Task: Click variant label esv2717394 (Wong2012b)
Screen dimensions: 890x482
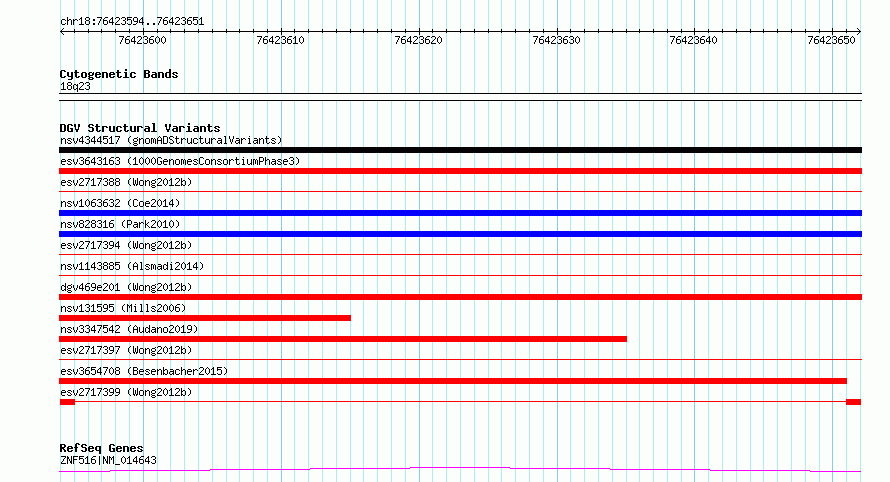Action: pyautogui.click(x=126, y=245)
